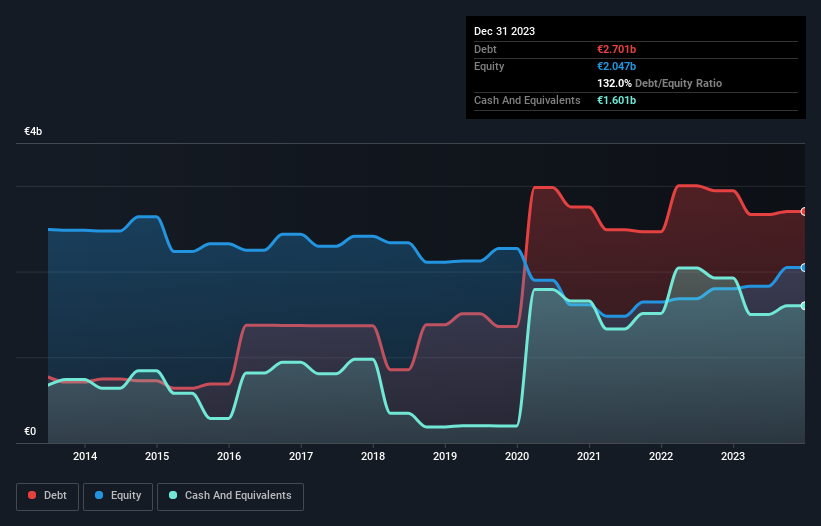Click the 2021 axis label
This screenshot has width=821, height=526.
[589, 456]
